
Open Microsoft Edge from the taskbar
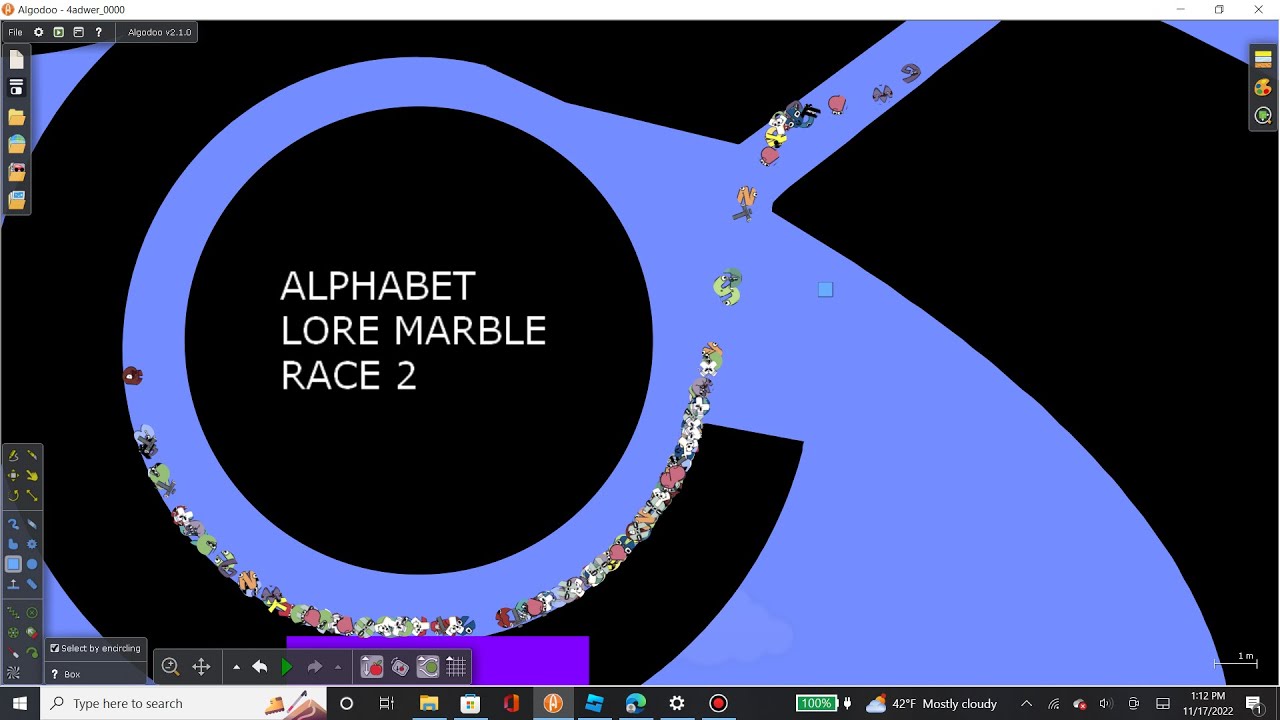(x=636, y=703)
